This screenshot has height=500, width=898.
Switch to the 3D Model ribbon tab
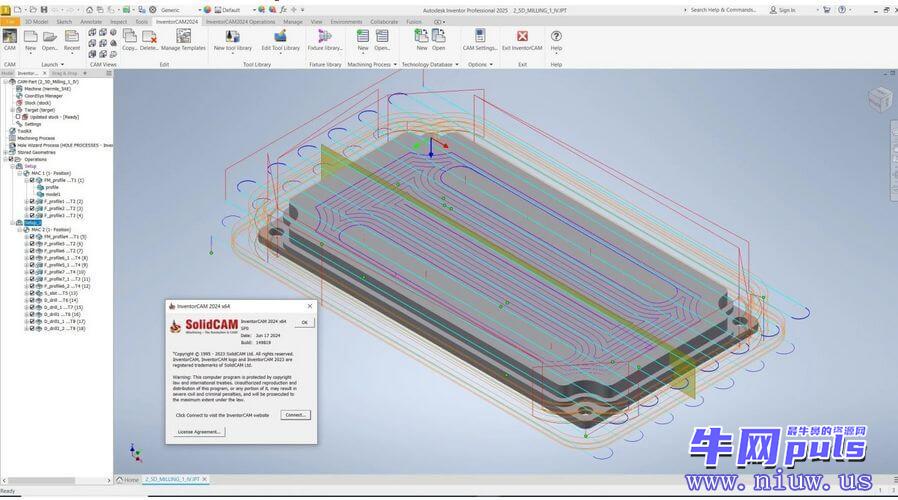point(36,22)
